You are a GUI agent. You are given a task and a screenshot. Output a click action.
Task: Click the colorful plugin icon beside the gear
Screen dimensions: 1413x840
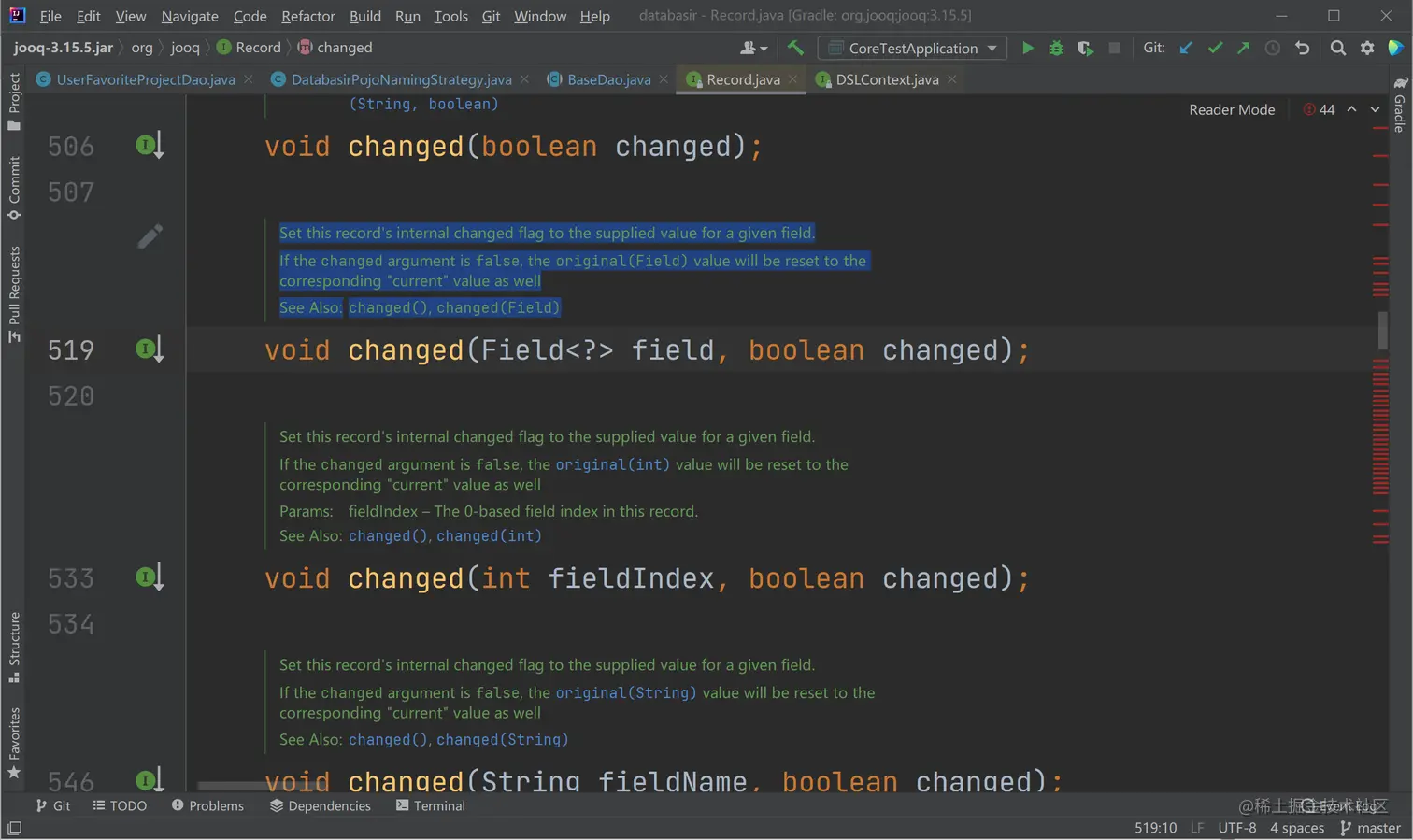[x=1395, y=48]
